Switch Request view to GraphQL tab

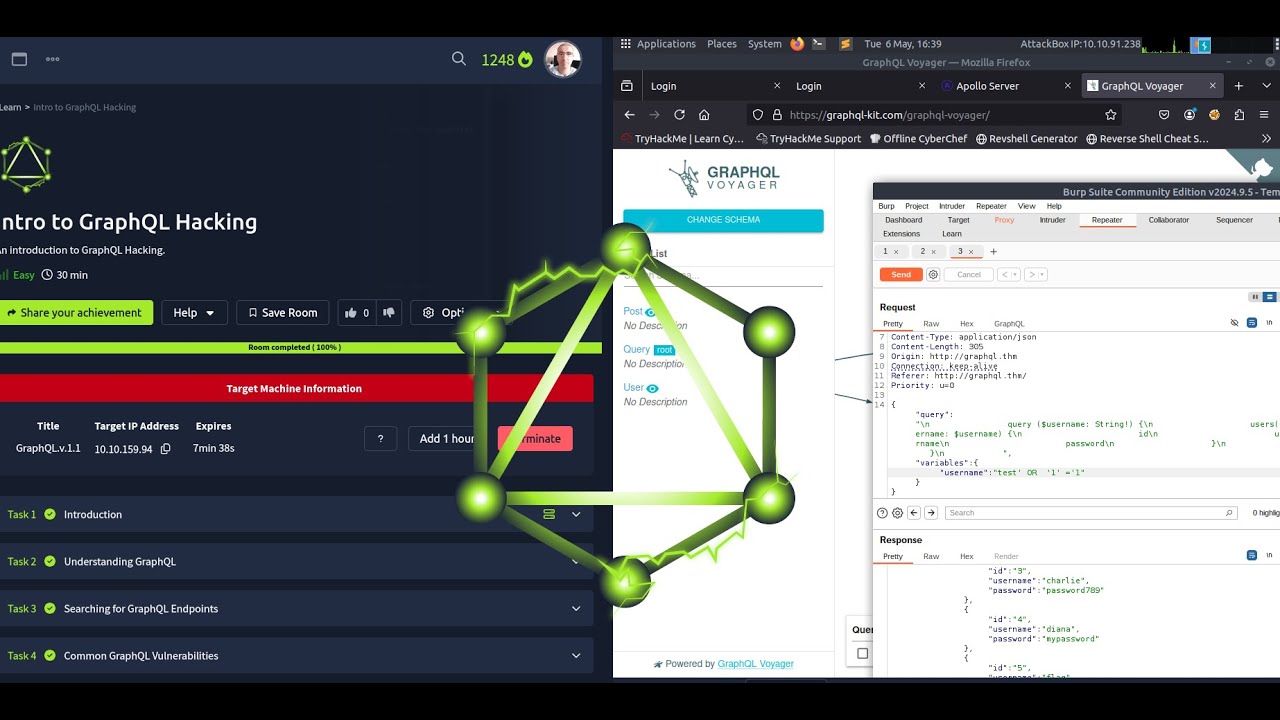coord(1009,324)
